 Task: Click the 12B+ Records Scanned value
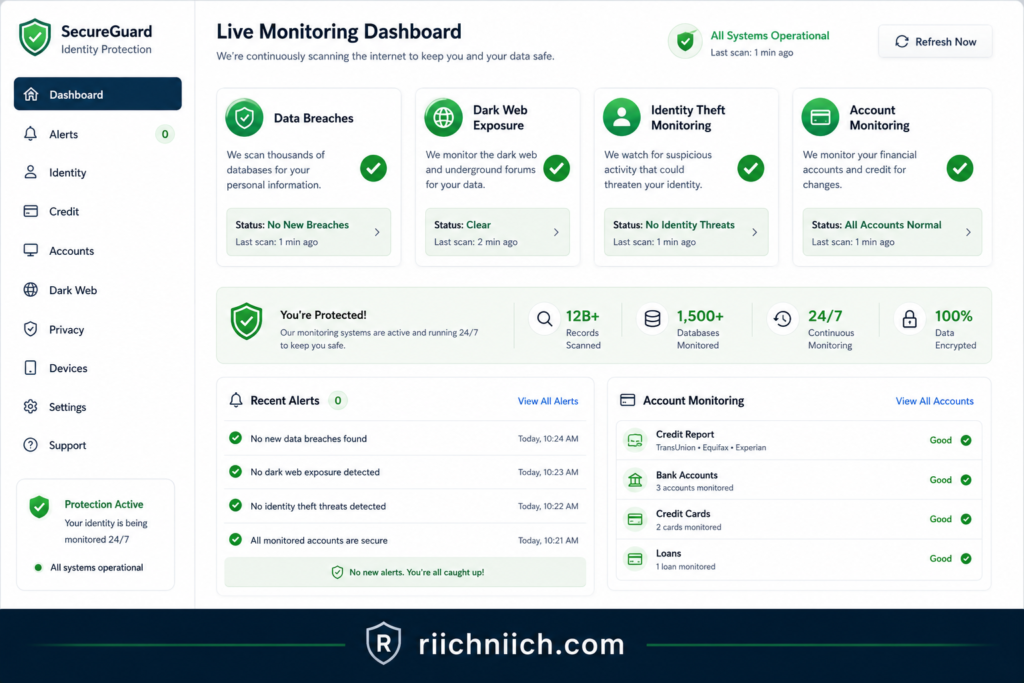coord(583,316)
